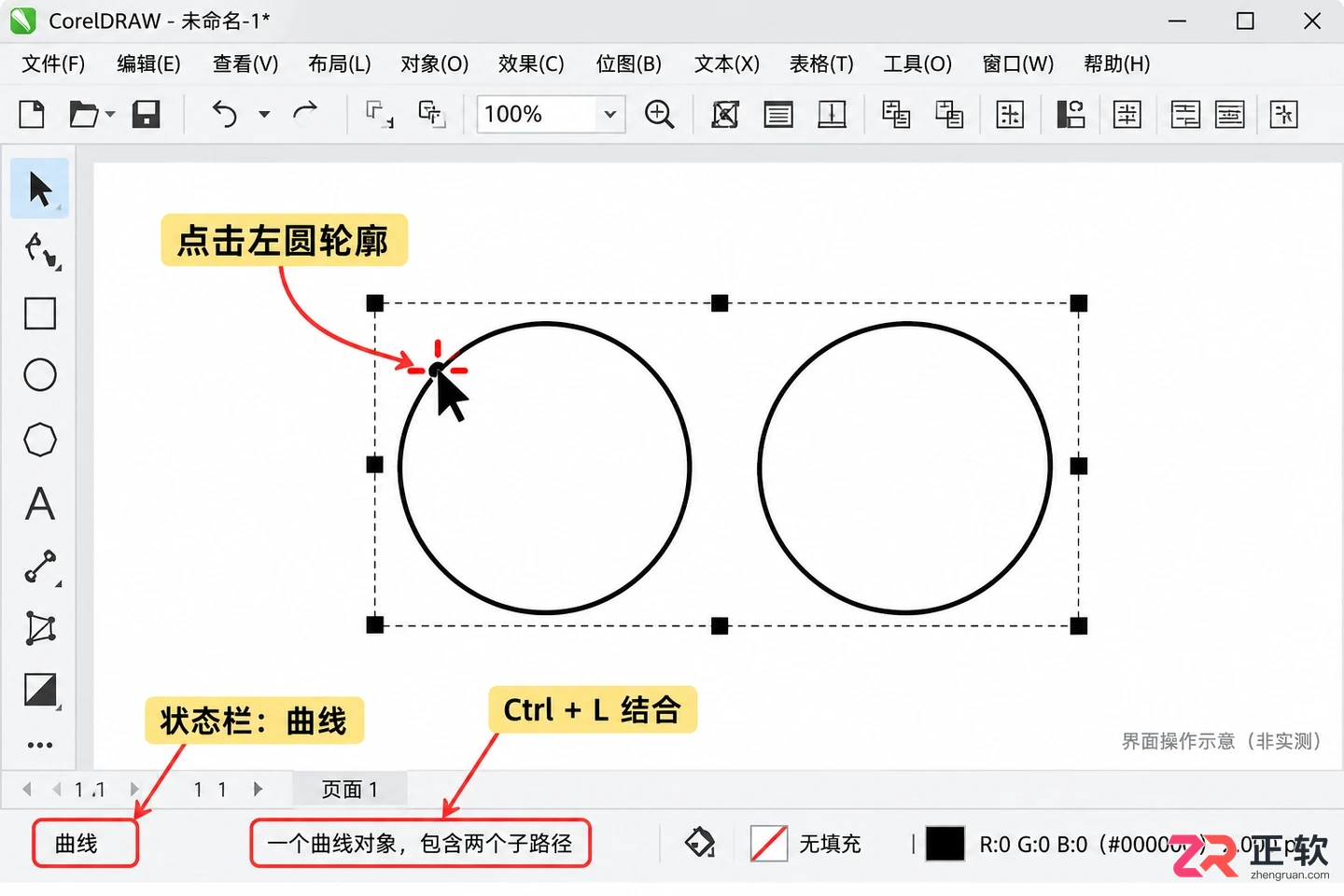Click the 曲线 object type status text
1344x896 pixels.
(x=77, y=844)
